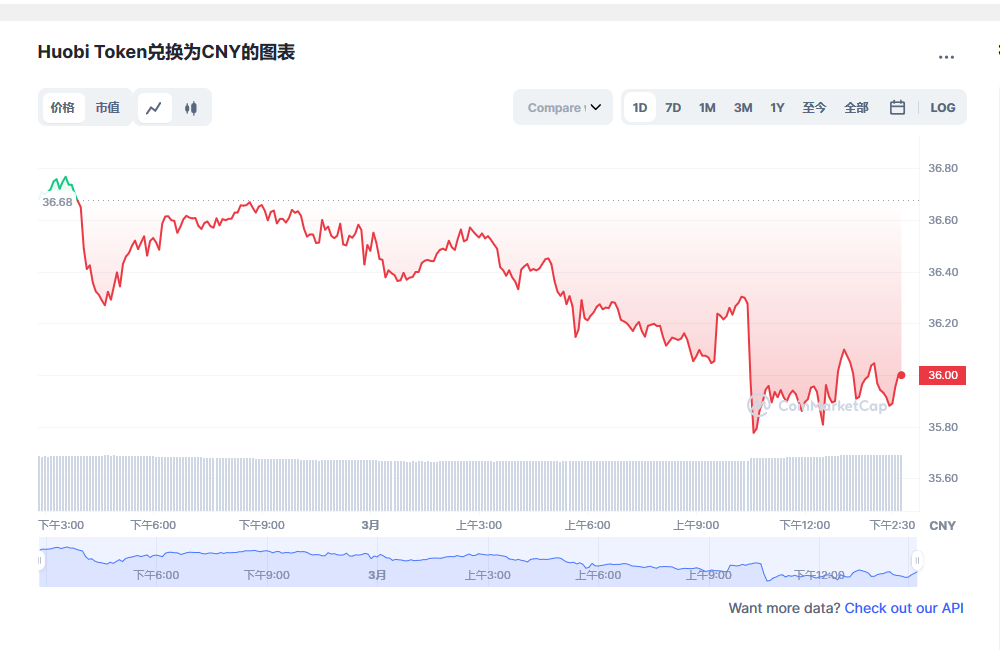This screenshot has width=1000, height=650.
Task: Grab the left handle of range slider
Action: pos(40,561)
